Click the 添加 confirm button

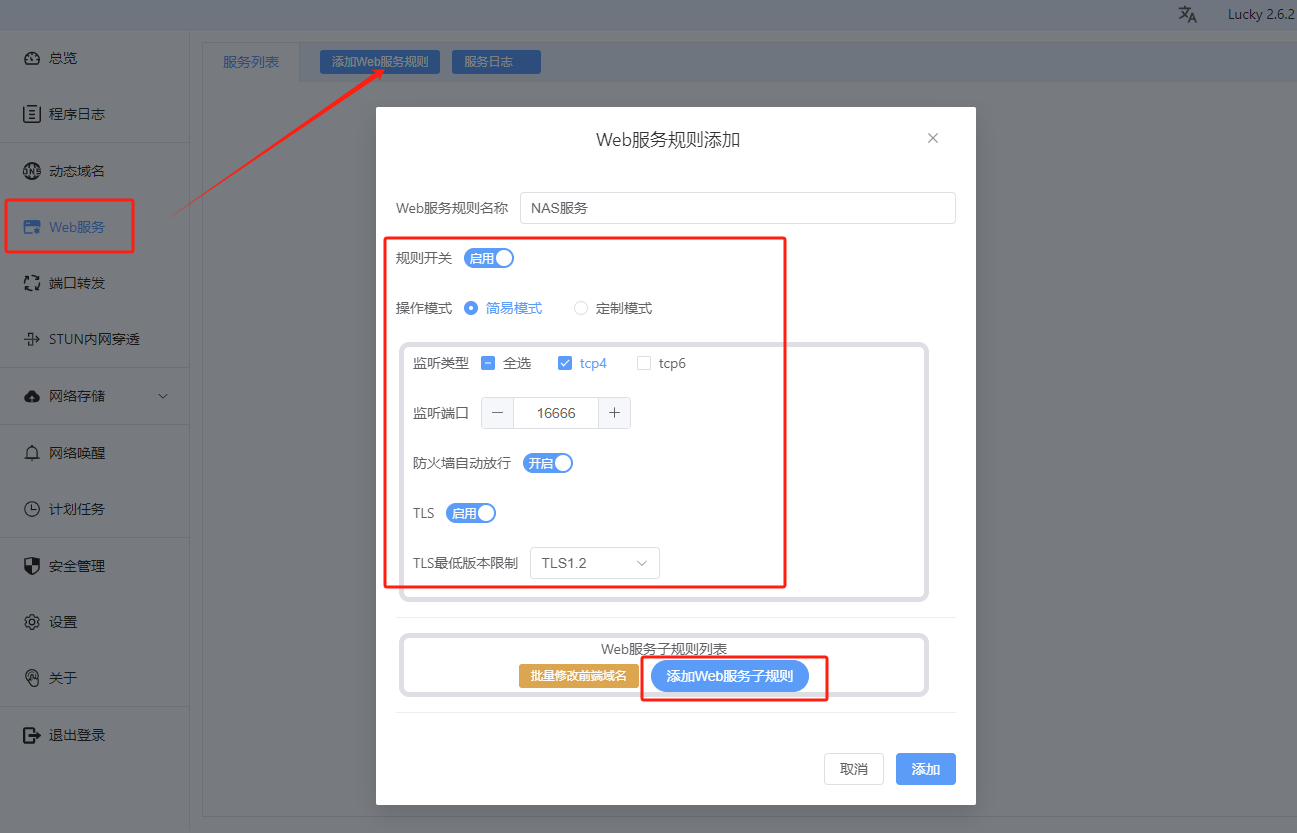coord(926,769)
